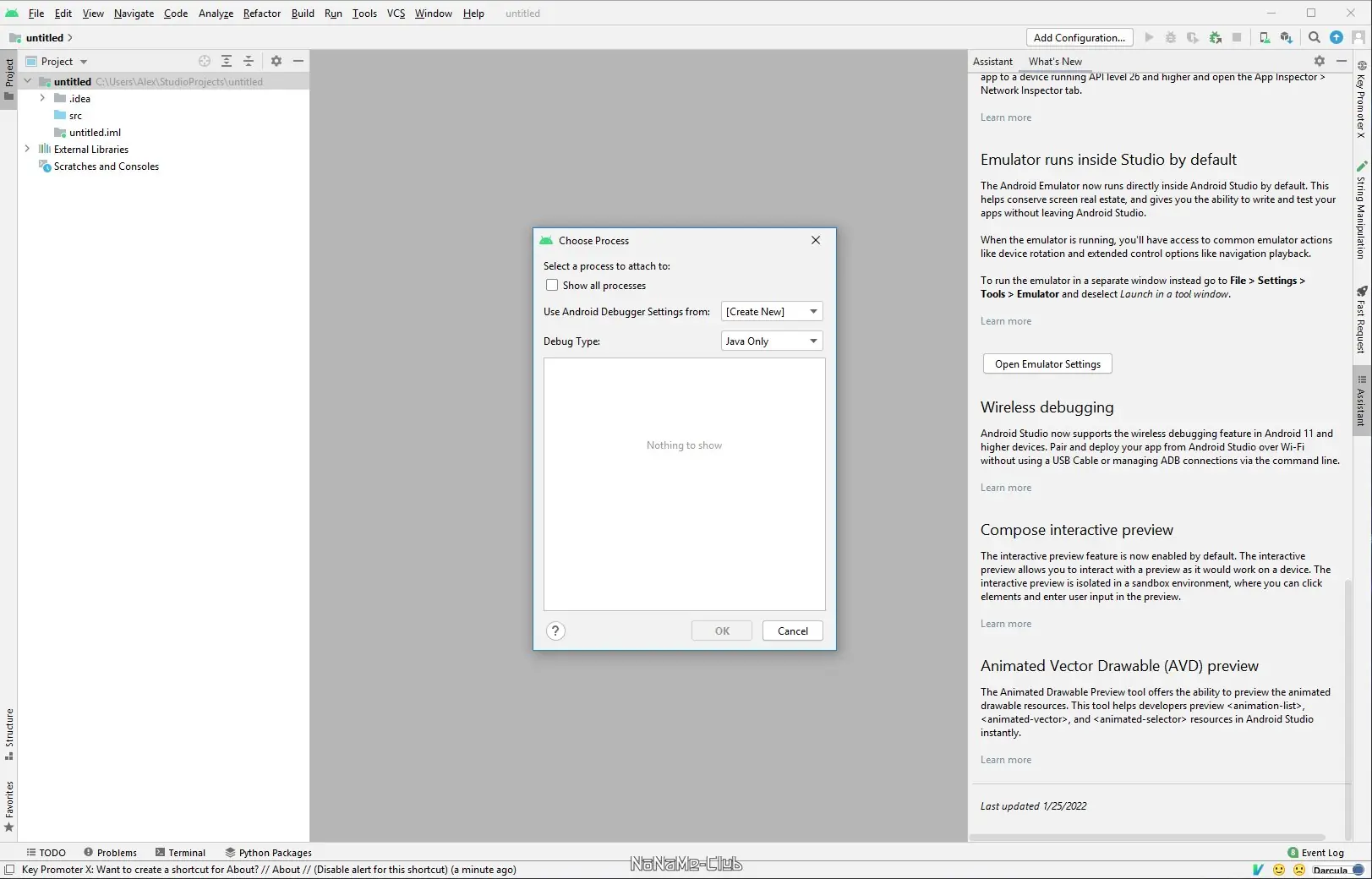Image resolution: width=1372 pixels, height=879 pixels.
Task: Open the Structure side tool window
Action: pos(9,734)
